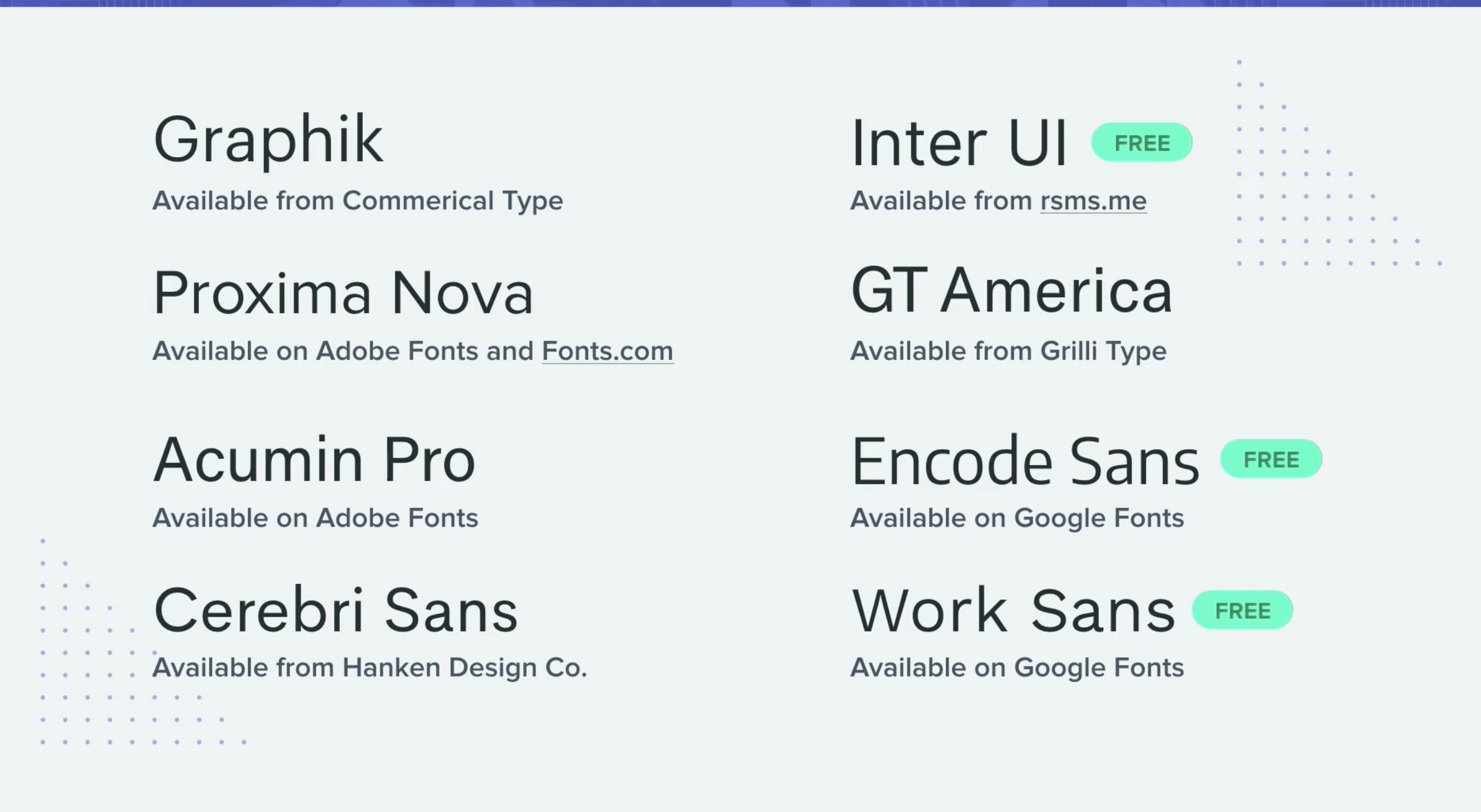The height and width of the screenshot is (812, 1481).
Task: Click the FREE badge beside Inter UI
Action: [x=1142, y=142]
